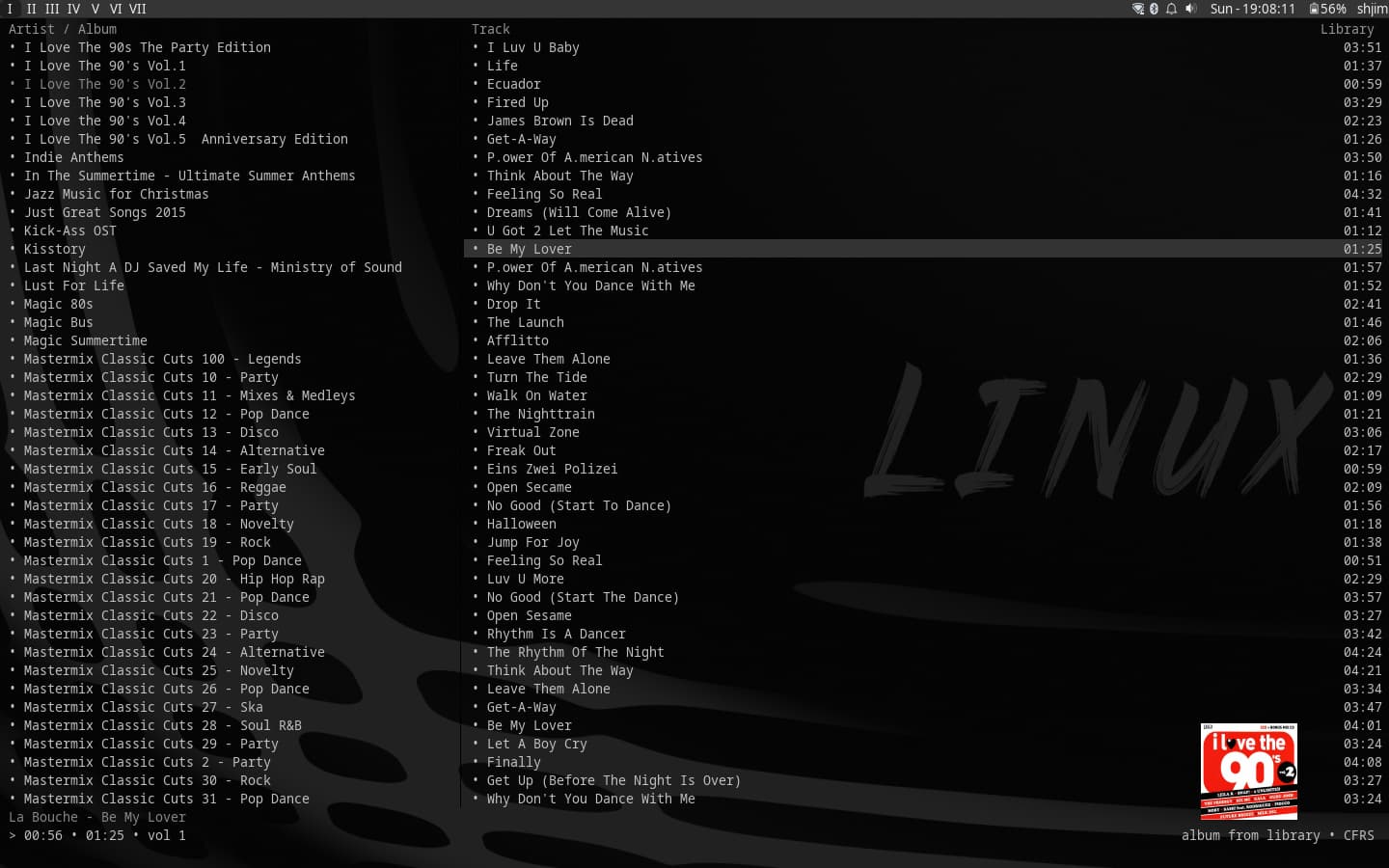Viewport: 1389px width, 868px height.
Task: Select the track U Got 2 Let The Music
Action: [568, 231]
